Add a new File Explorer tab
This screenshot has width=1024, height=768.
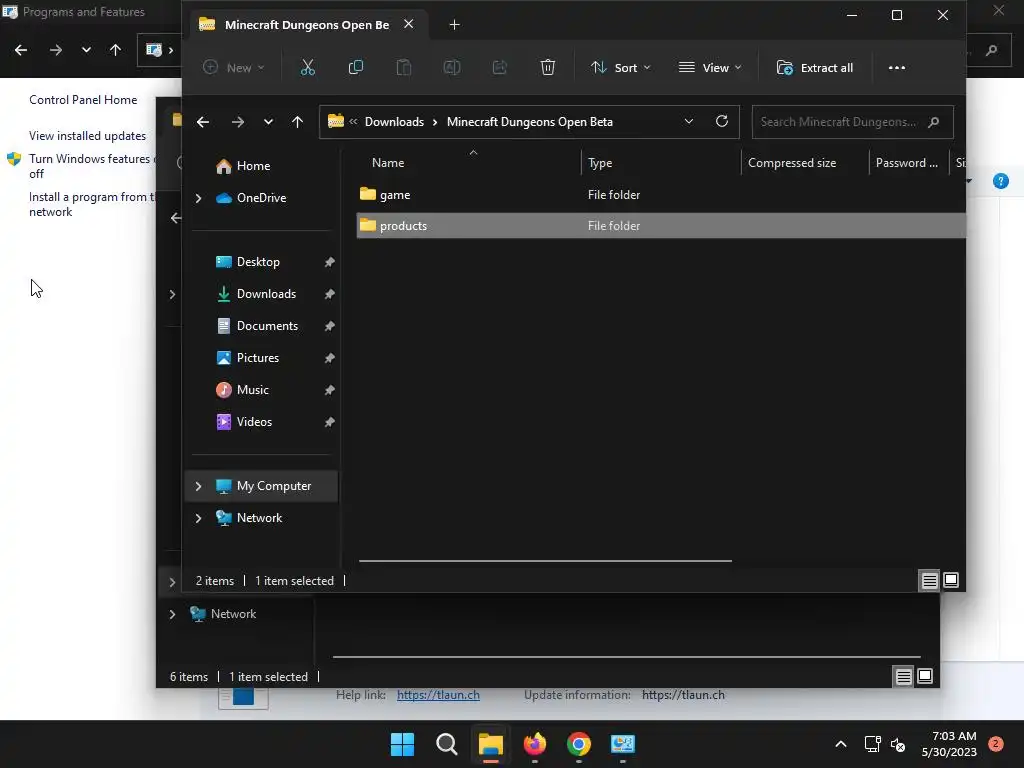455,25
